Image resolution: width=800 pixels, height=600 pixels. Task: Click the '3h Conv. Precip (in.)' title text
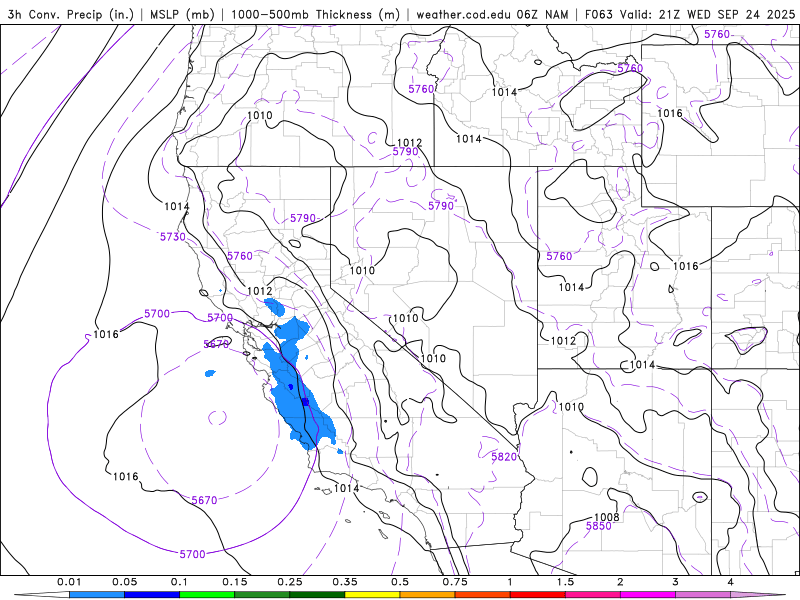70,14
